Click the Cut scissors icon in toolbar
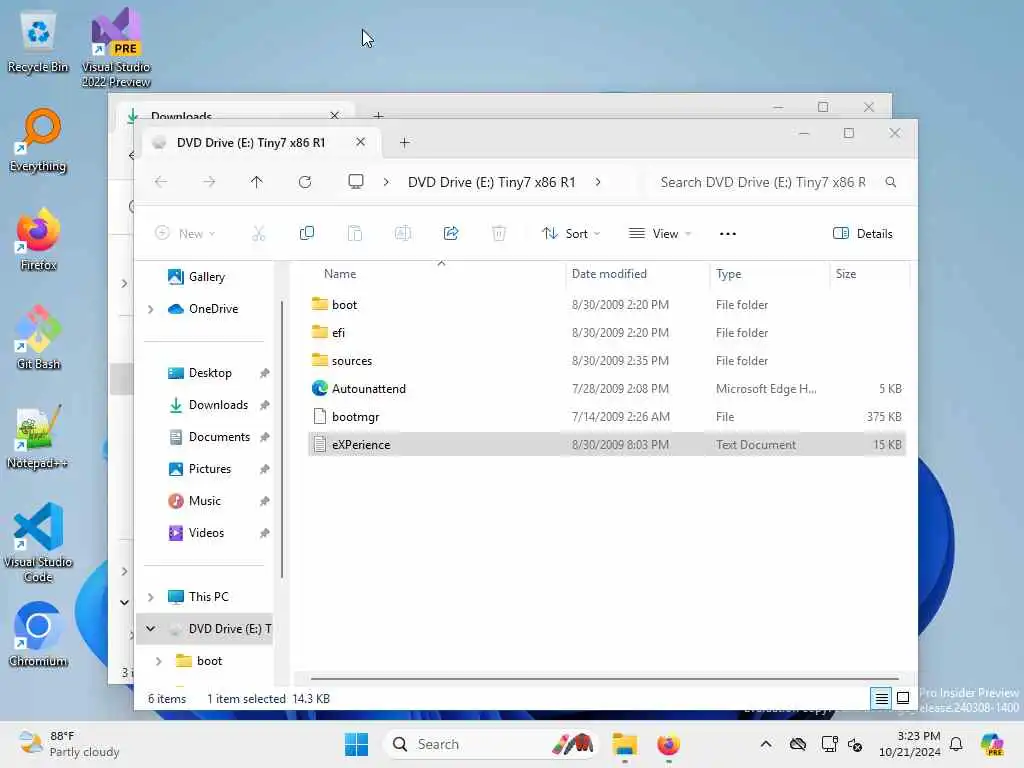The width and height of the screenshot is (1024, 768). pyautogui.click(x=259, y=233)
